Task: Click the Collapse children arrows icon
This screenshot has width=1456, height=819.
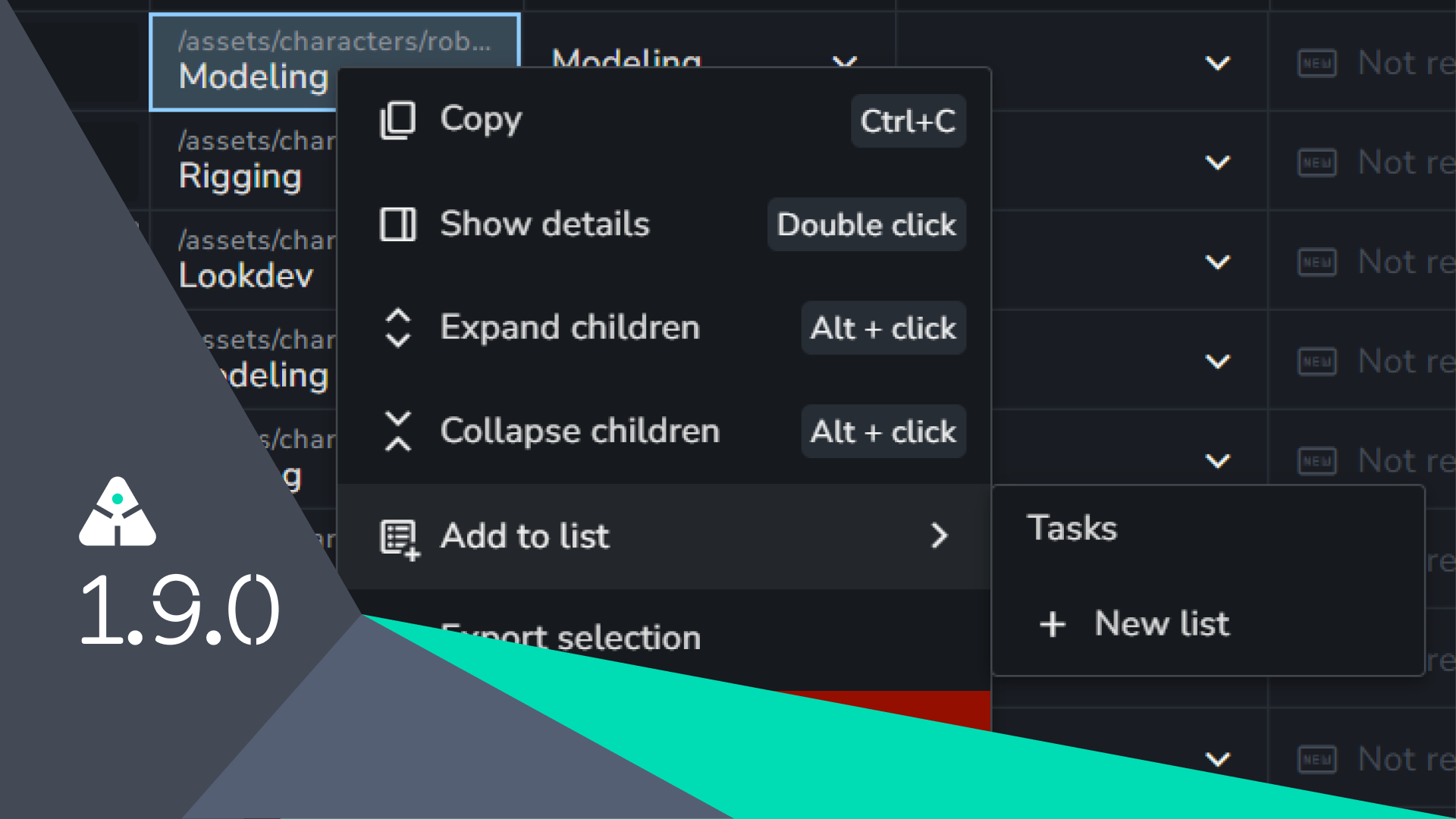Action: click(x=397, y=431)
